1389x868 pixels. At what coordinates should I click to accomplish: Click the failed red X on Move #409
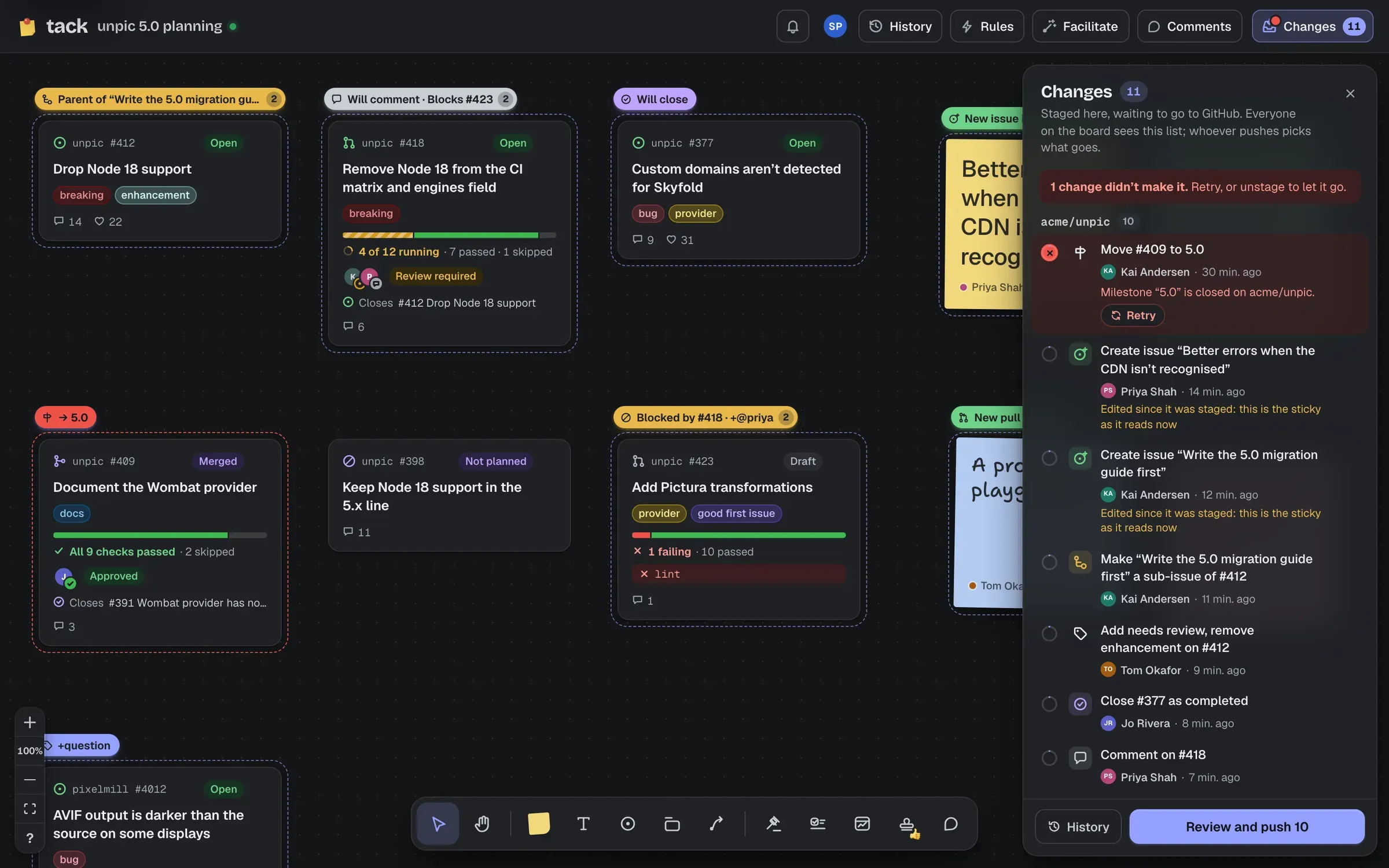pos(1049,252)
